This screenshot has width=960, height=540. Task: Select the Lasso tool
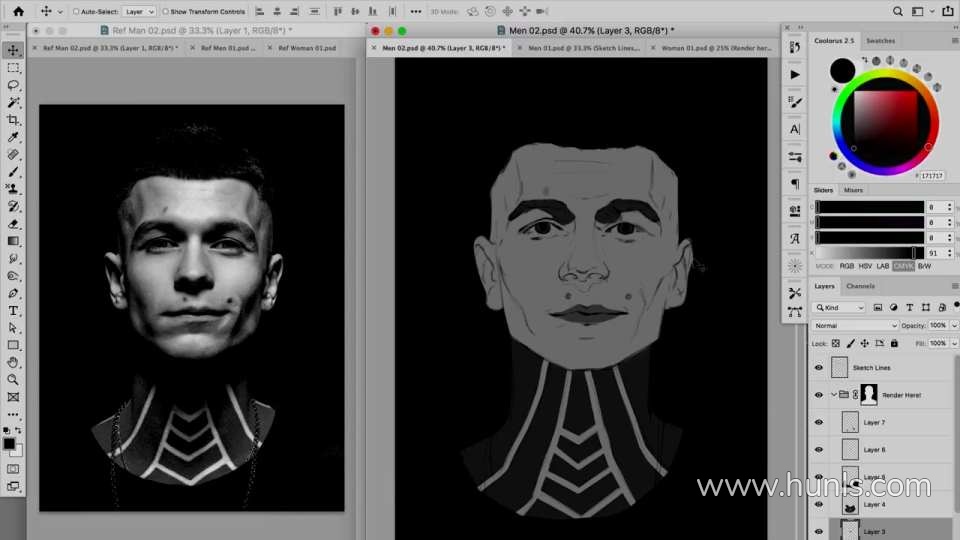[14, 85]
